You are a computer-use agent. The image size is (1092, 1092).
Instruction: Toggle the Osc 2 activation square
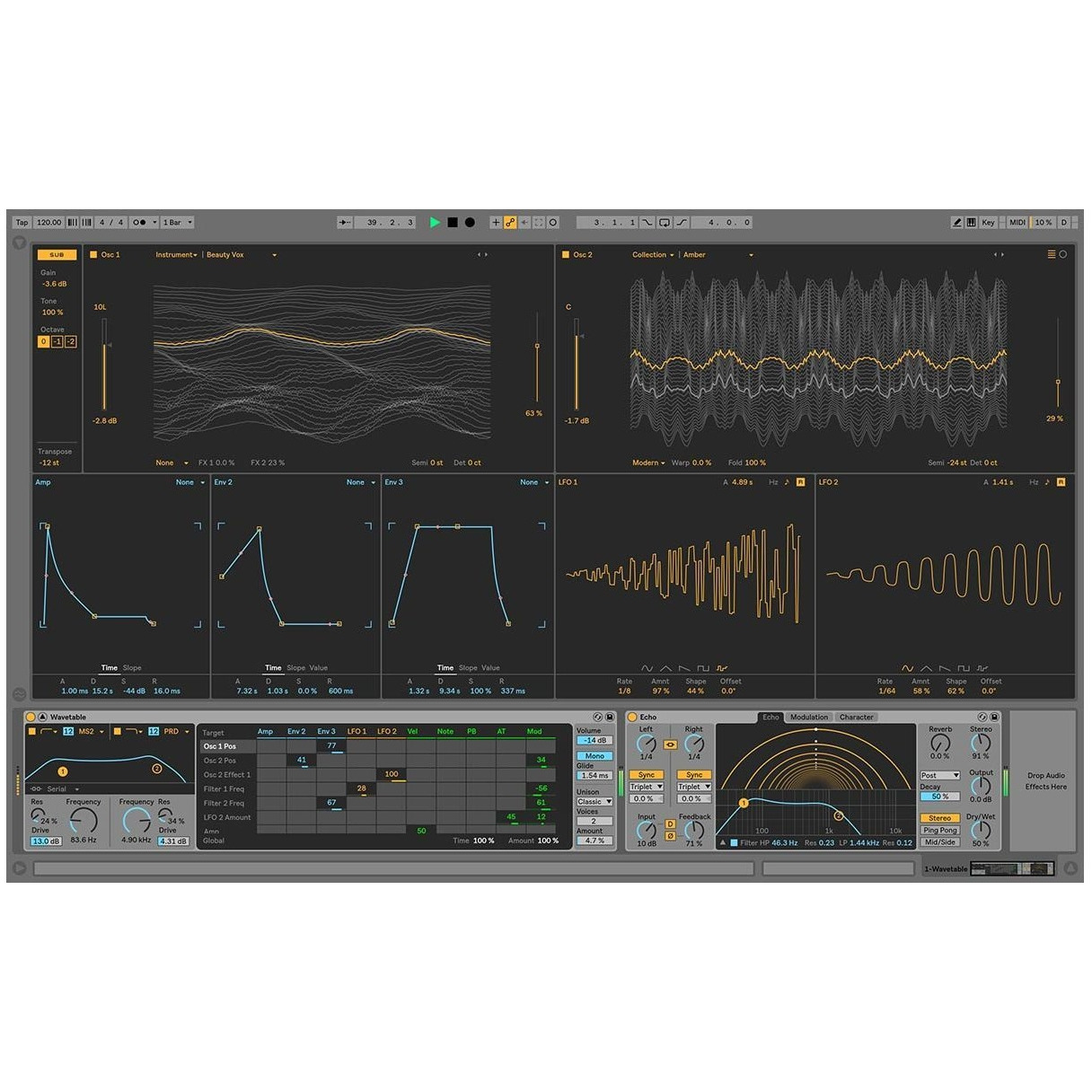566,255
